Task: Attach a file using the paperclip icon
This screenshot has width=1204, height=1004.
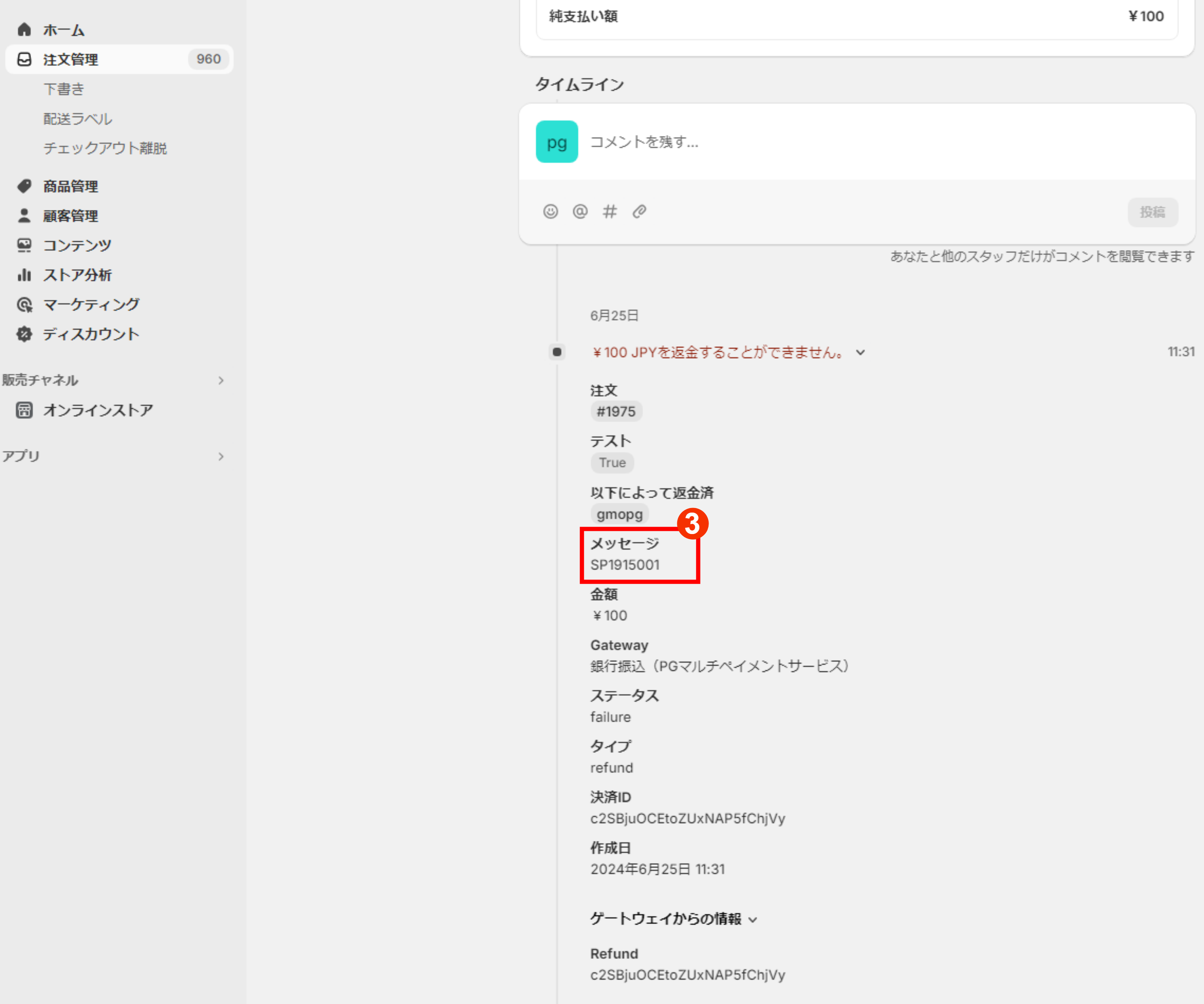Action: coord(639,211)
